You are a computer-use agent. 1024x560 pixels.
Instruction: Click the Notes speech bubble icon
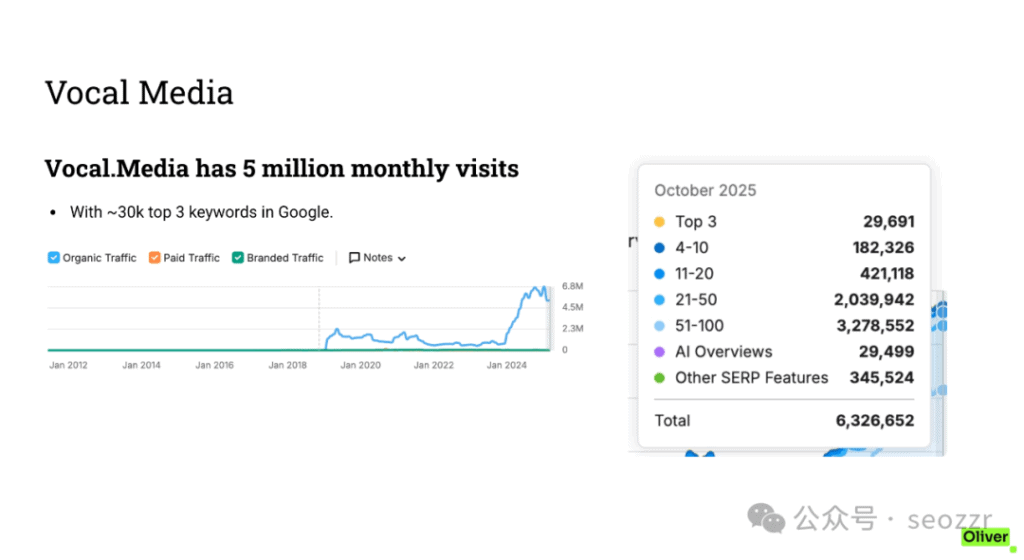point(354,258)
